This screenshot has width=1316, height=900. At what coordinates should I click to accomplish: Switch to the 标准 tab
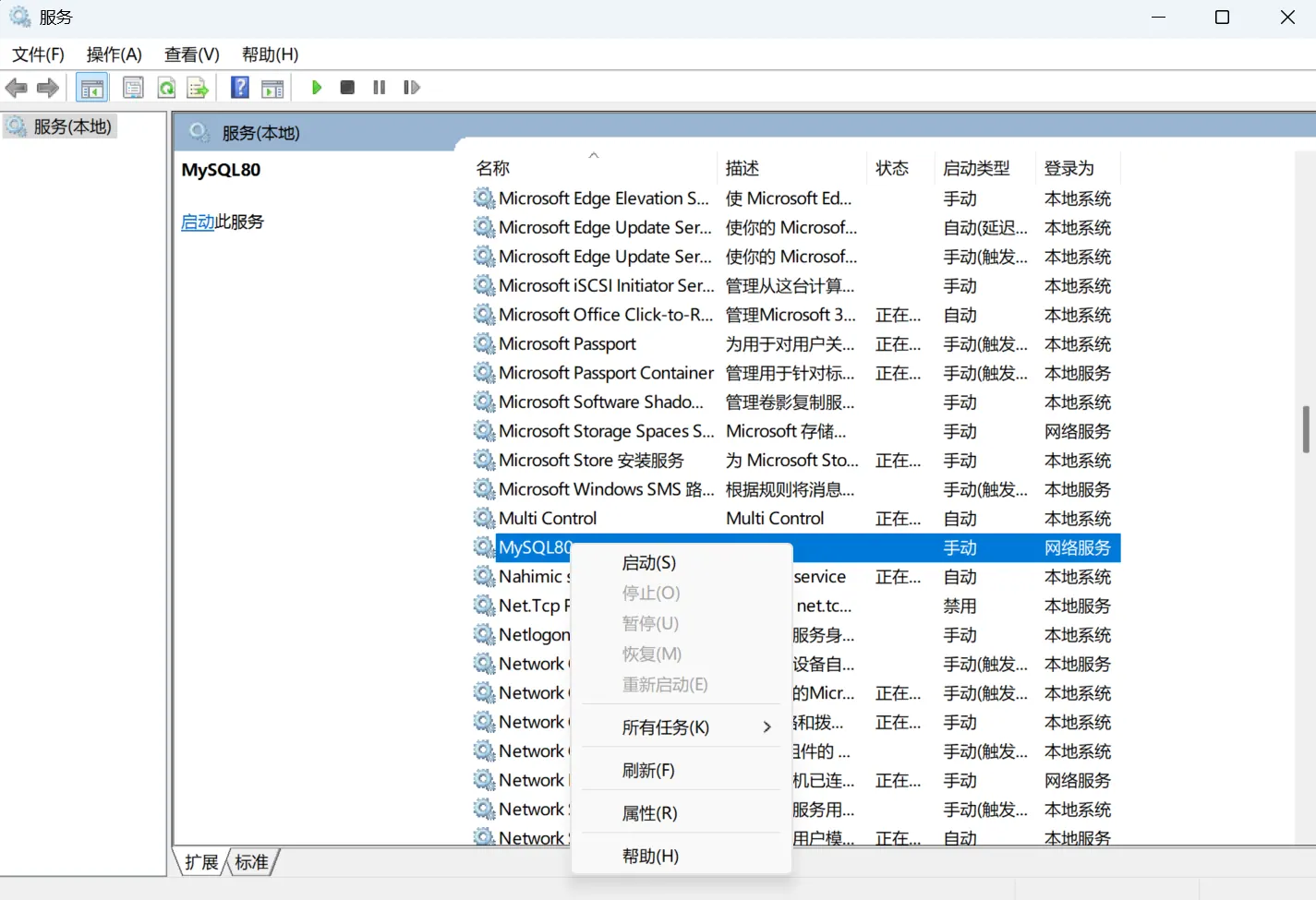point(251,862)
